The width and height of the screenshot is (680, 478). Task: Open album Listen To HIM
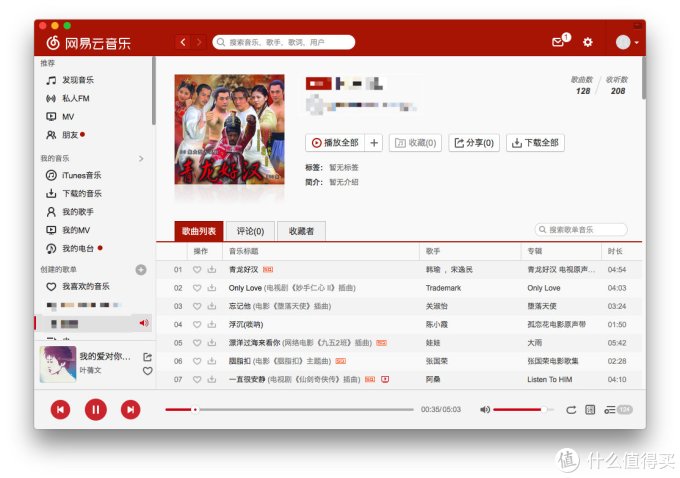click(549, 379)
